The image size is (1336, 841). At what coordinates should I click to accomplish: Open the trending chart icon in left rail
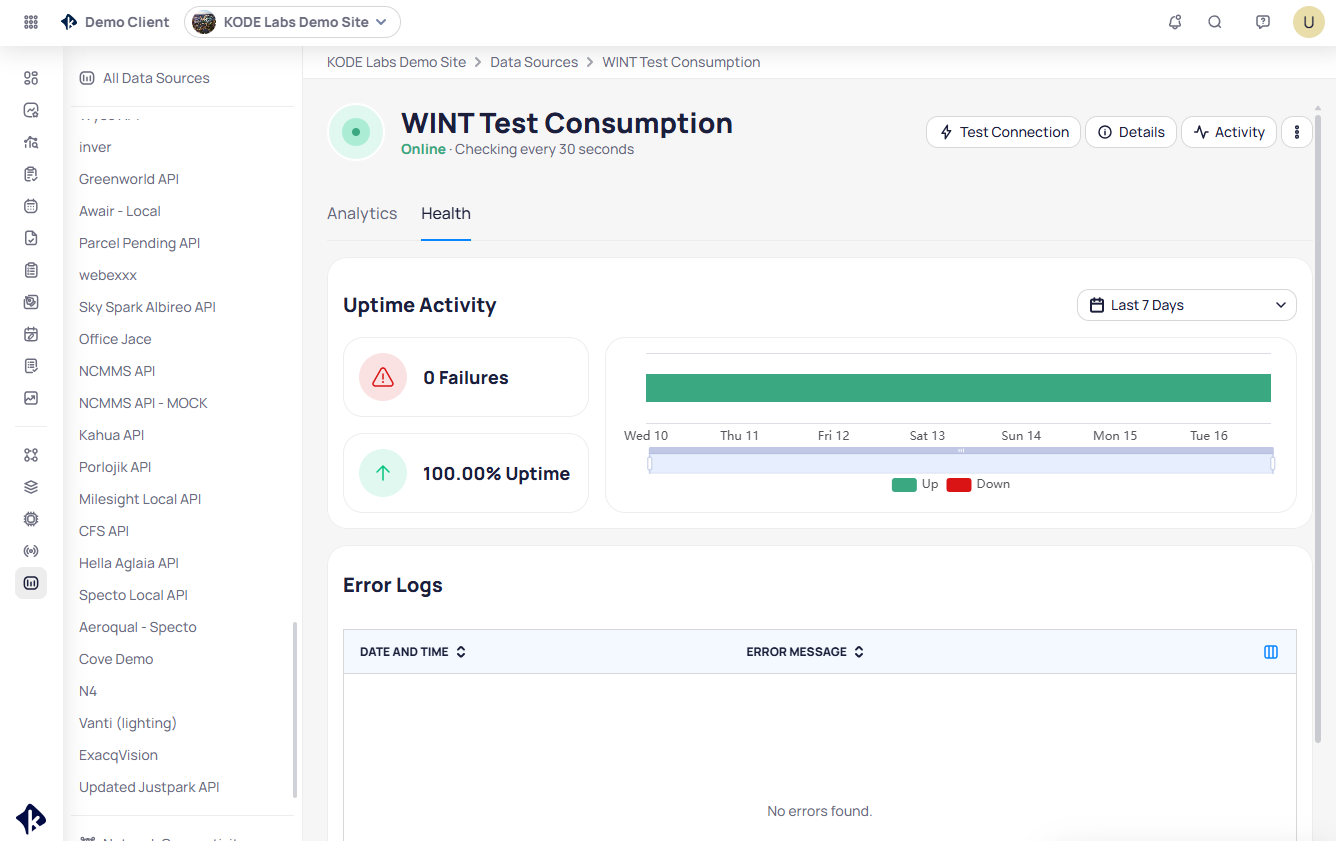click(x=31, y=398)
